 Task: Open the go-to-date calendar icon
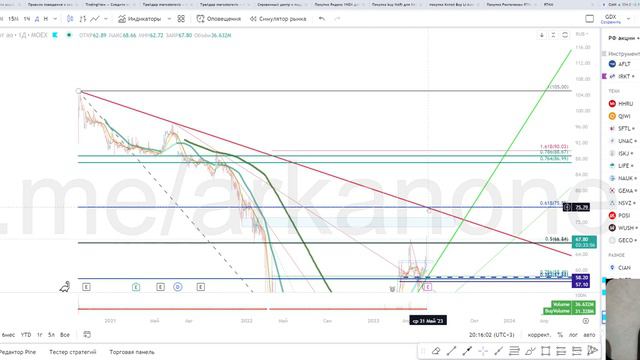[x=87, y=335]
